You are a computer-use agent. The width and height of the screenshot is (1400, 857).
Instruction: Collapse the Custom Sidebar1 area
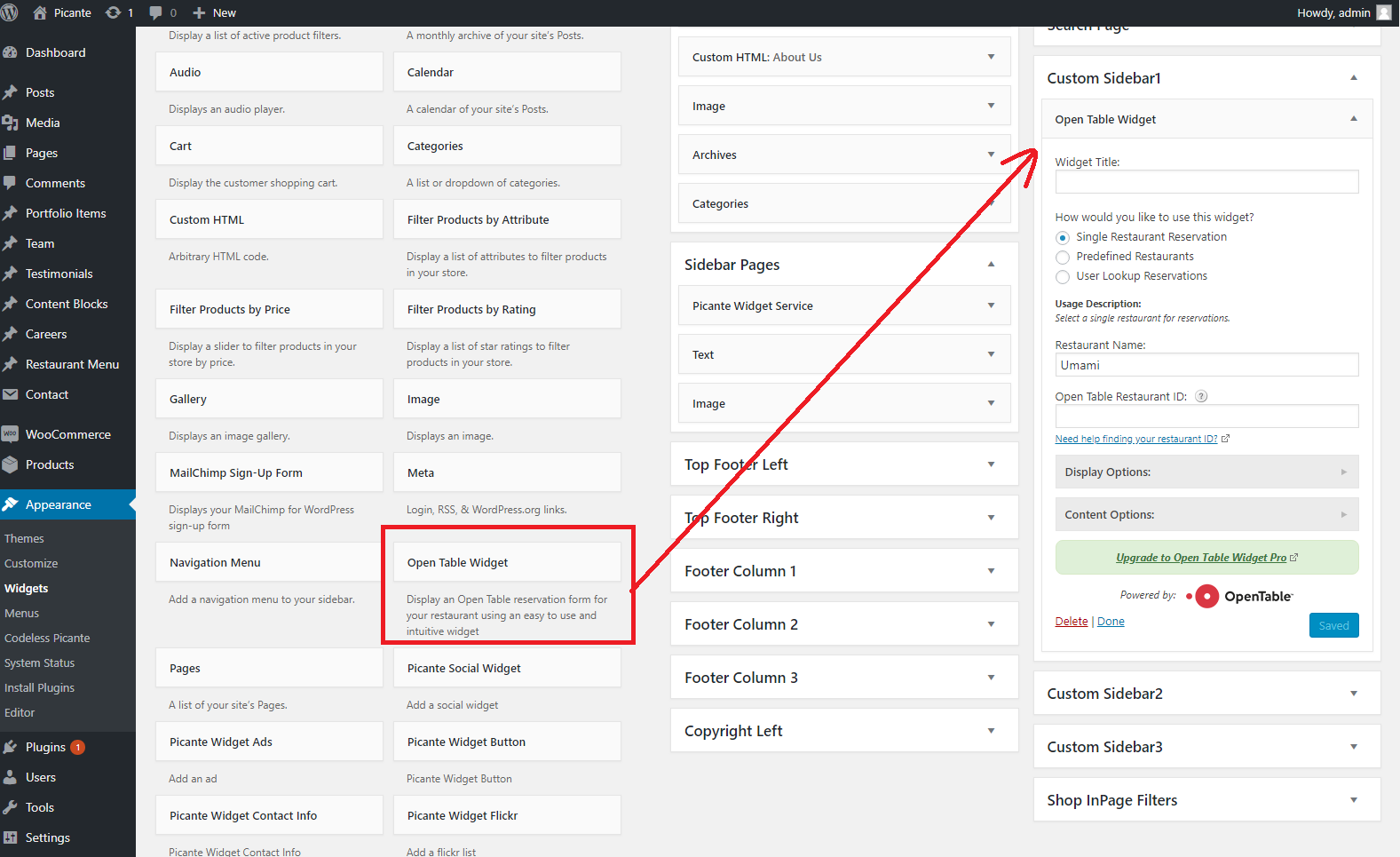1353,78
